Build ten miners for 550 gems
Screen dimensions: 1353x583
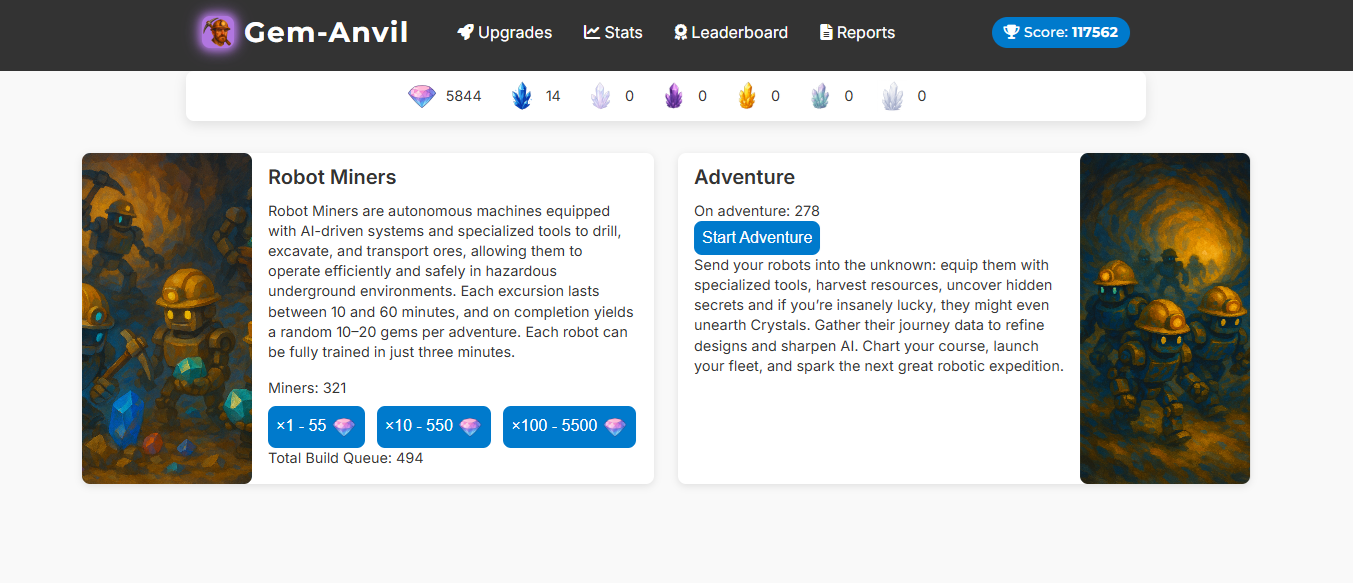tap(434, 427)
